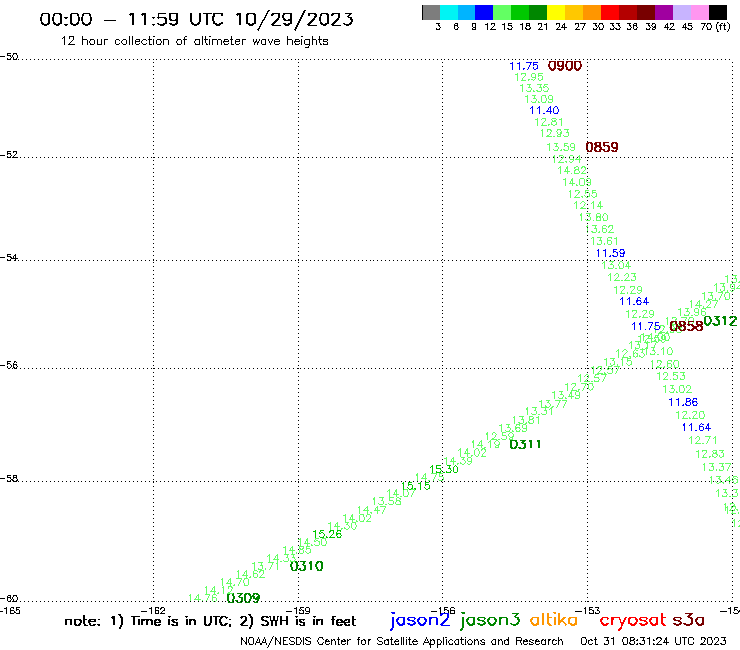Click the 13.02 wave height reading
Image resolution: width=740 pixels, height=650 pixels.
tap(677, 389)
